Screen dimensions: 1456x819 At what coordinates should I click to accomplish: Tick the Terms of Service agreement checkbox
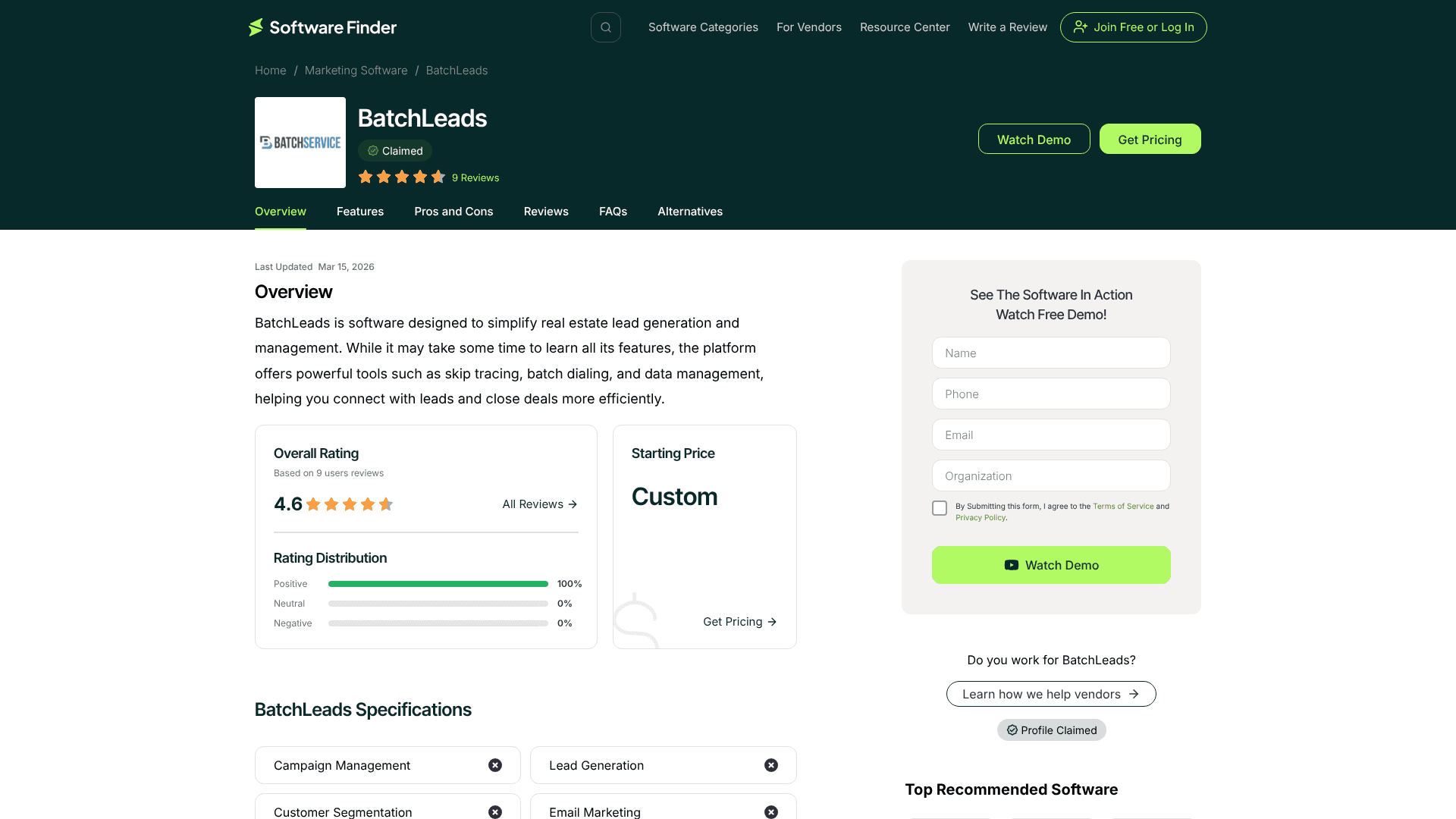tap(940, 508)
